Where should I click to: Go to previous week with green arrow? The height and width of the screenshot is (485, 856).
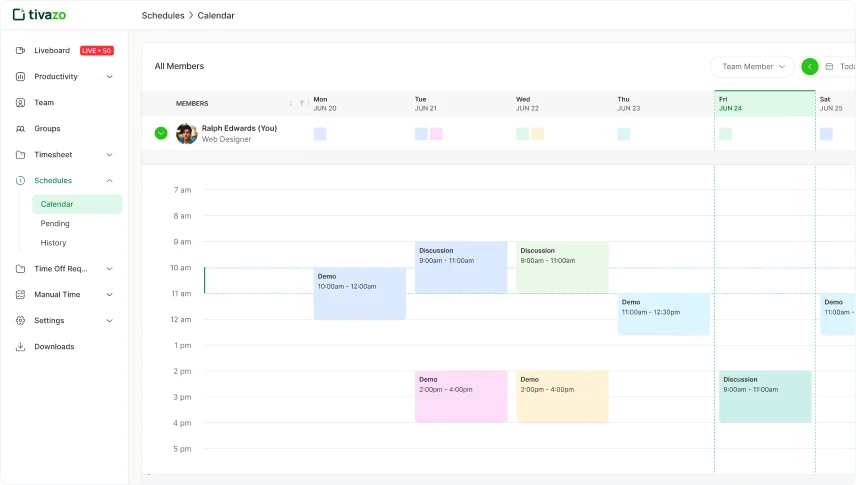click(x=810, y=67)
